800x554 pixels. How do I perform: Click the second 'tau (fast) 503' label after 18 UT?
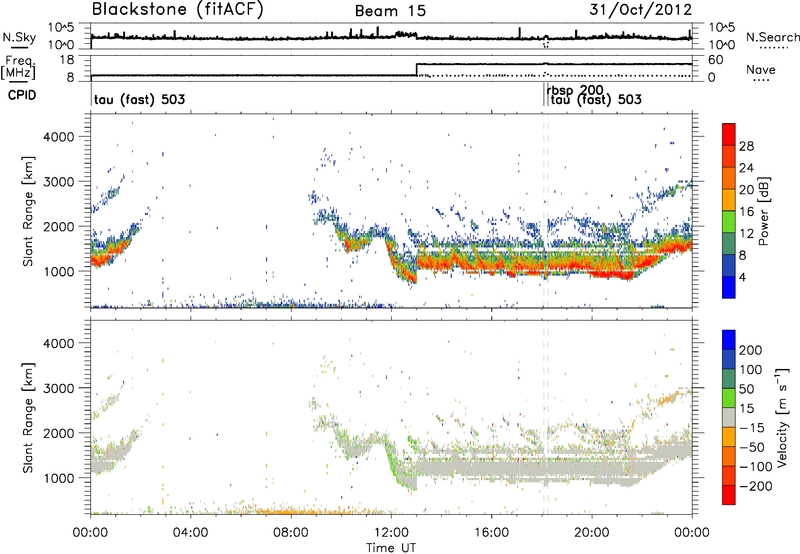(596, 99)
